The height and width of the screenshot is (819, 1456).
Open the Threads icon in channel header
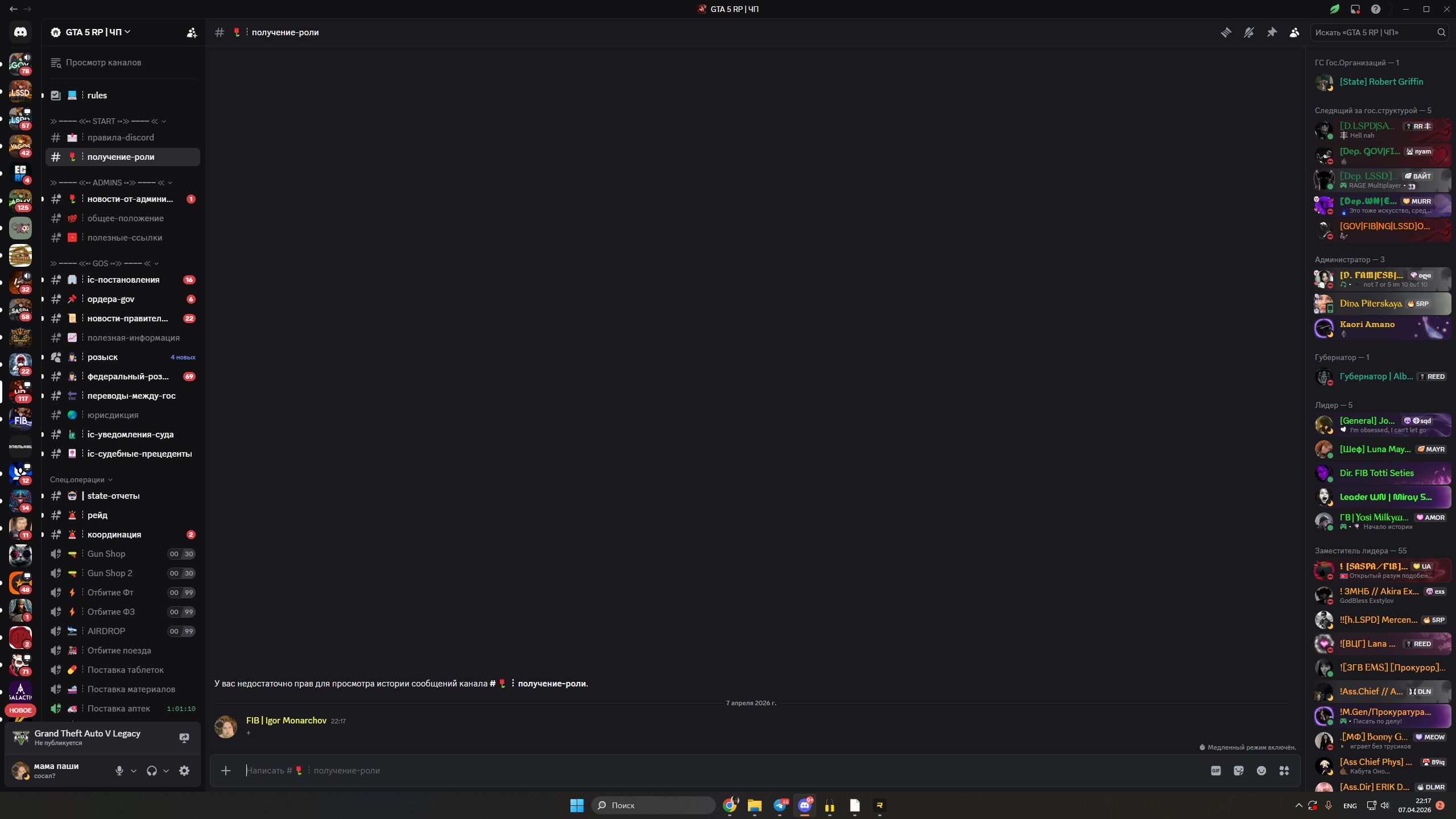(x=1226, y=32)
